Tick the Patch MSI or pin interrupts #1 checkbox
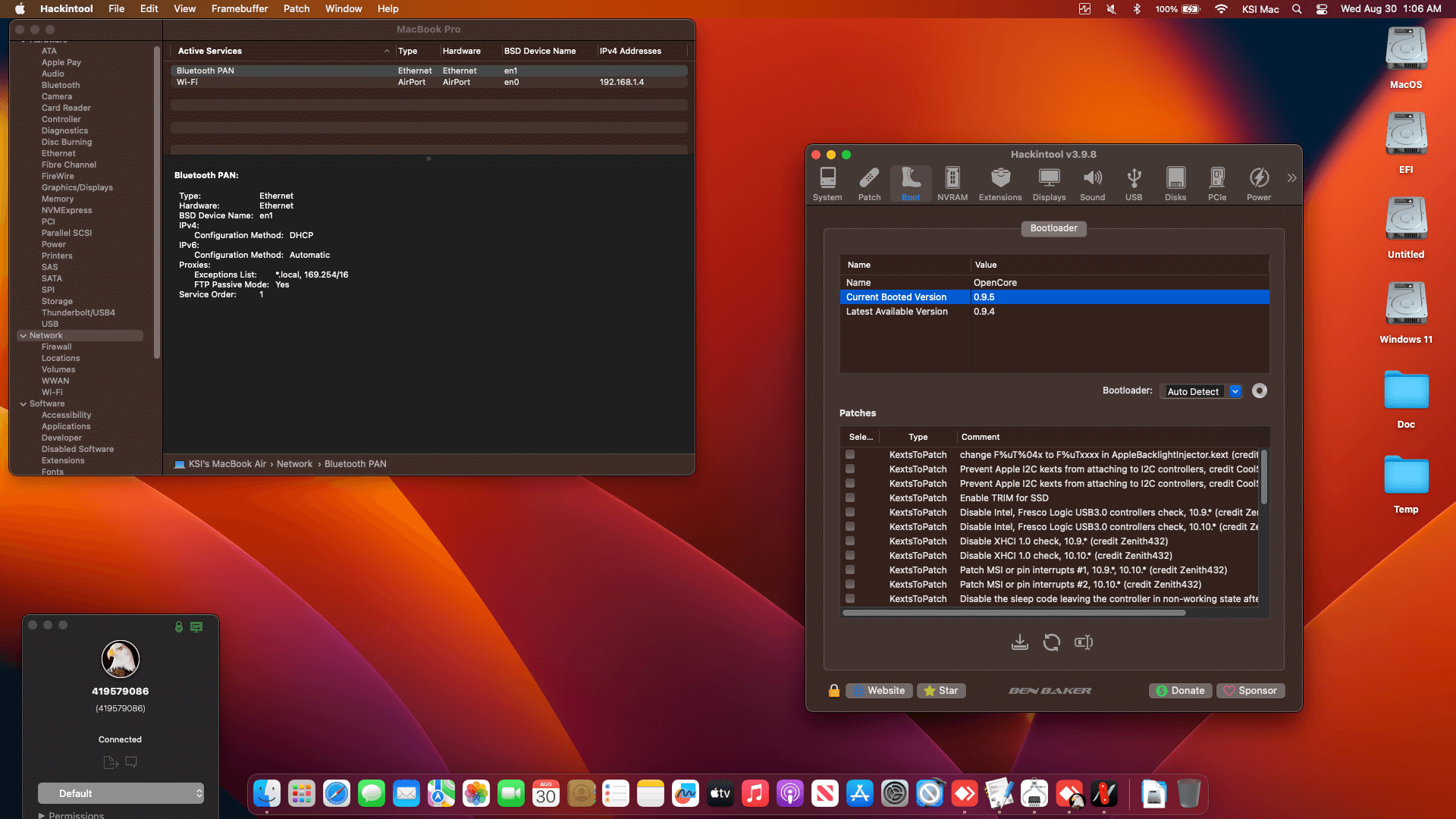The height and width of the screenshot is (819, 1456). [850, 570]
